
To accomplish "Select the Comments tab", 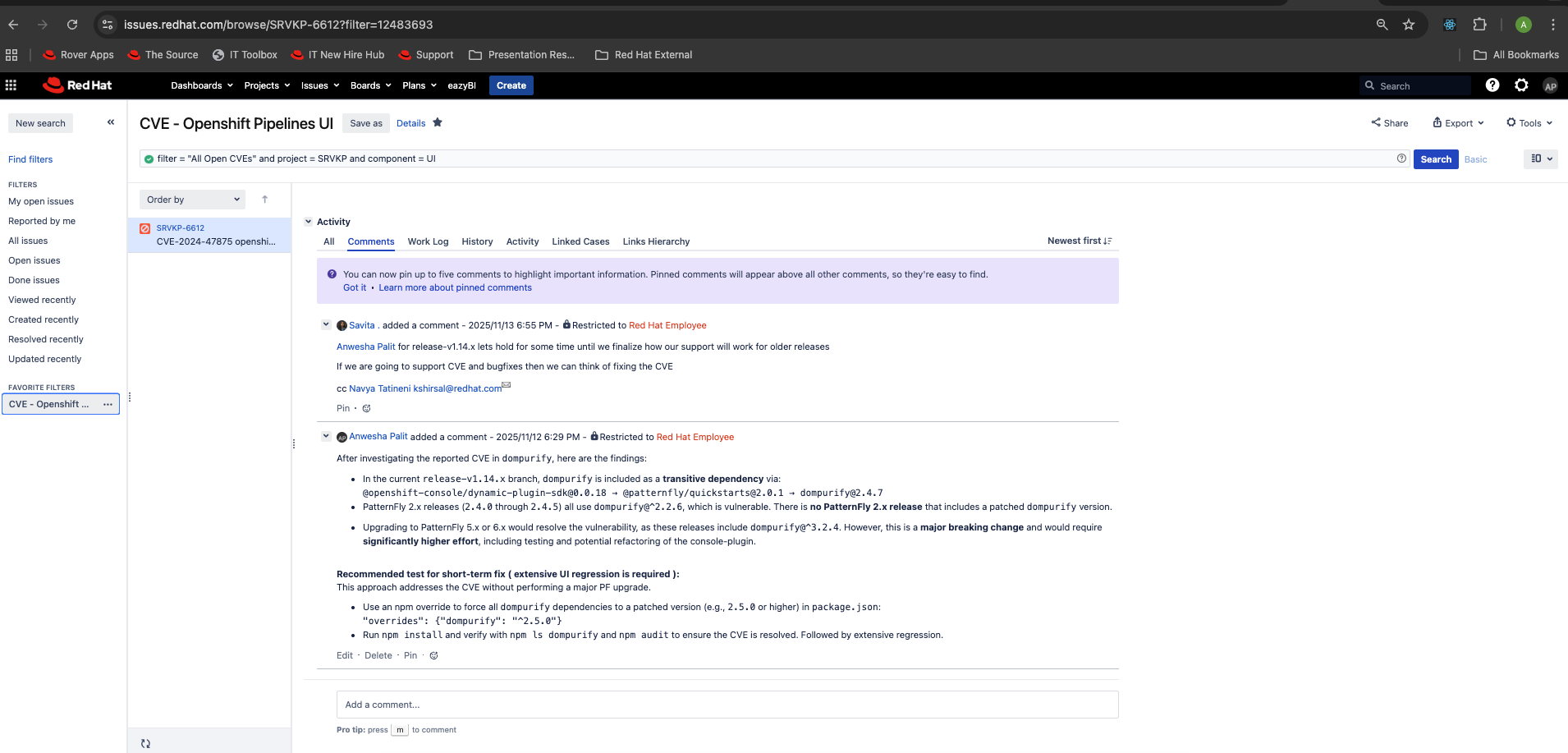I will [x=371, y=241].
